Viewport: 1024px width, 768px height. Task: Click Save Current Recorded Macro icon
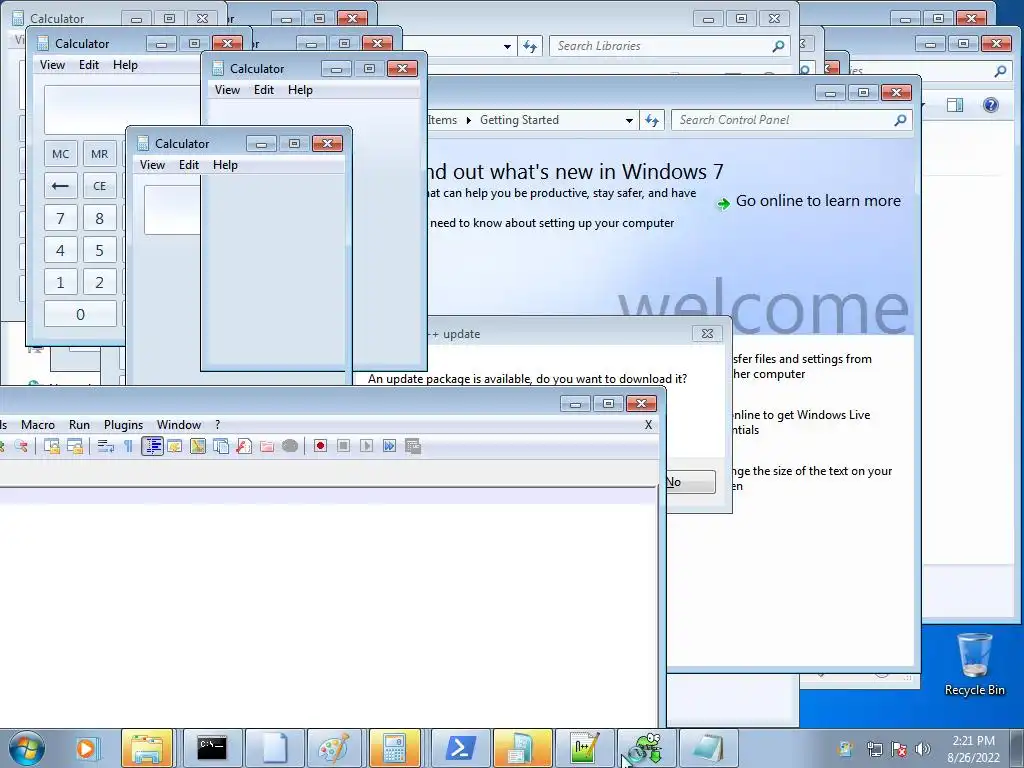[x=413, y=446]
